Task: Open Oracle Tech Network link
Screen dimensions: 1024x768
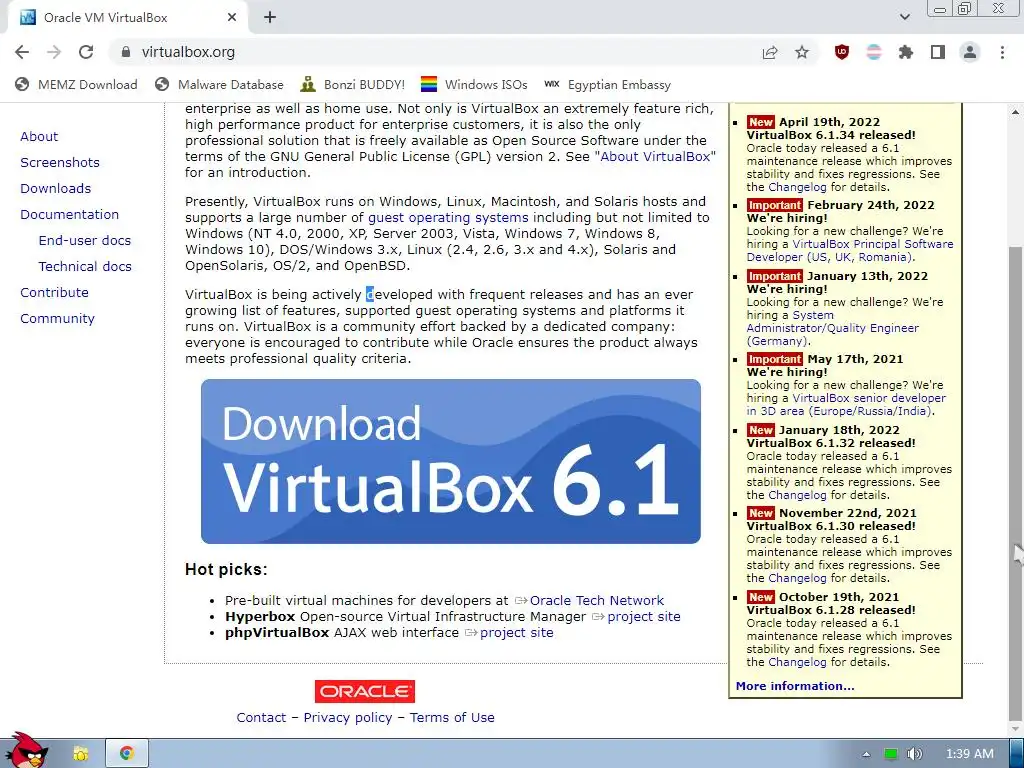Action: [x=596, y=601]
